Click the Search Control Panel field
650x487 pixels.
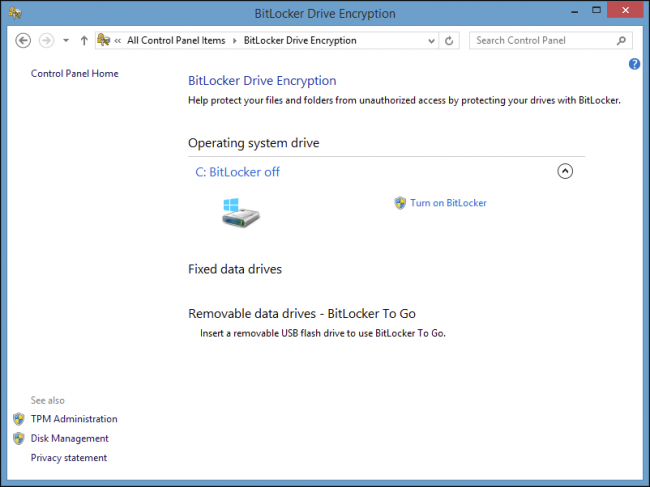click(x=543, y=41)
